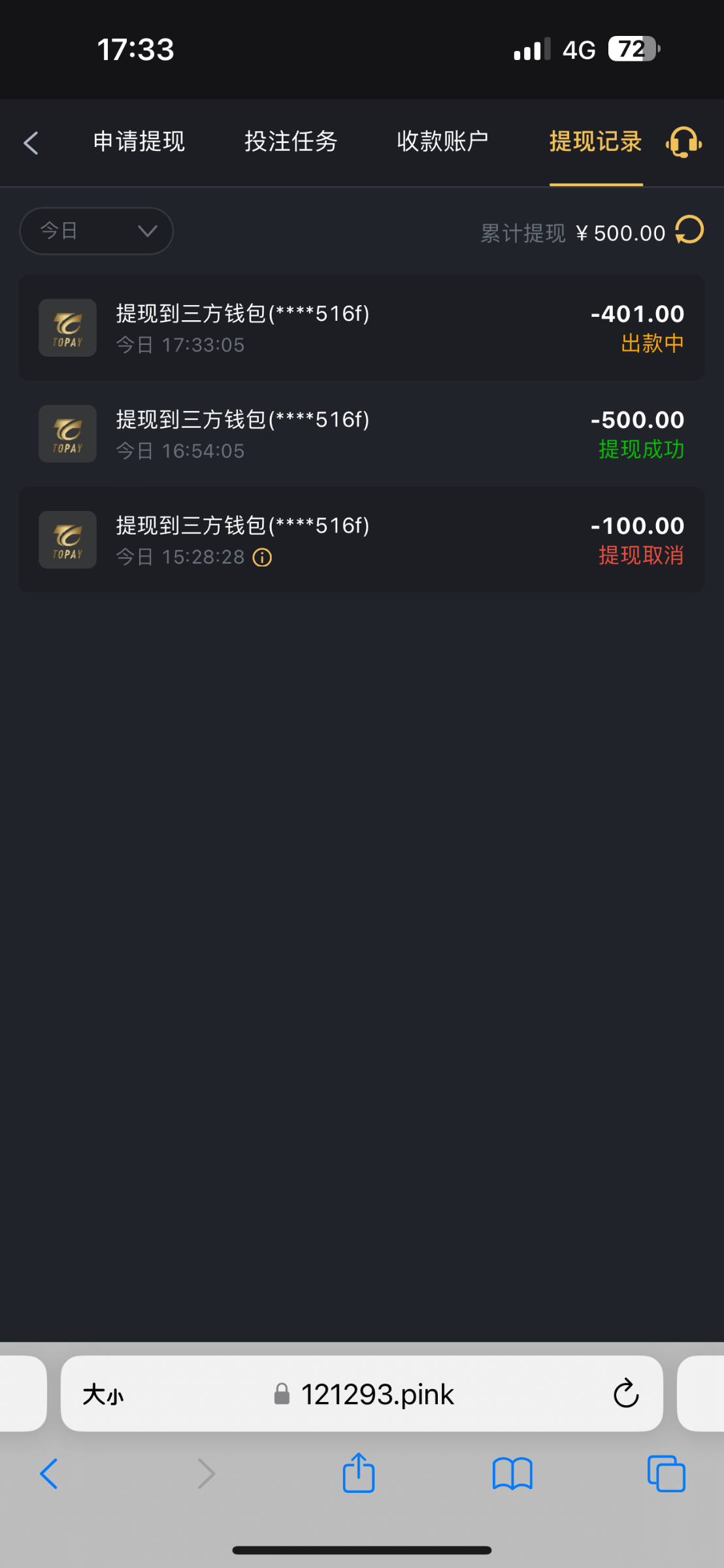
Task: Tap the customer service headset icon
Action: 683,142
